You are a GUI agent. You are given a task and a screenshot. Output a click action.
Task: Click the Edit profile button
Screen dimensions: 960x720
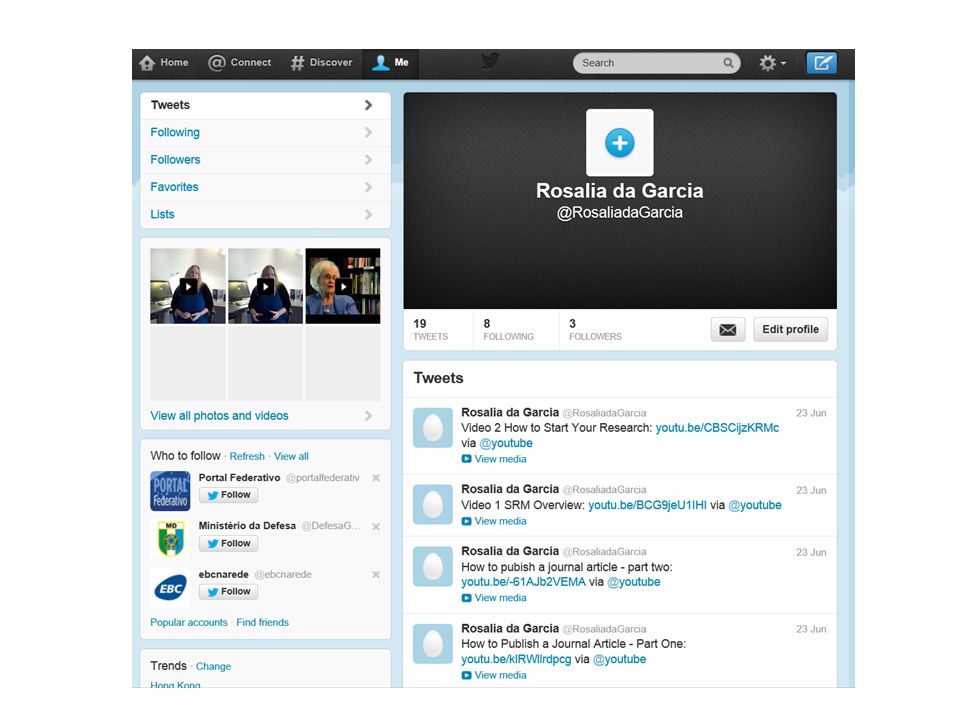[790, 329]
